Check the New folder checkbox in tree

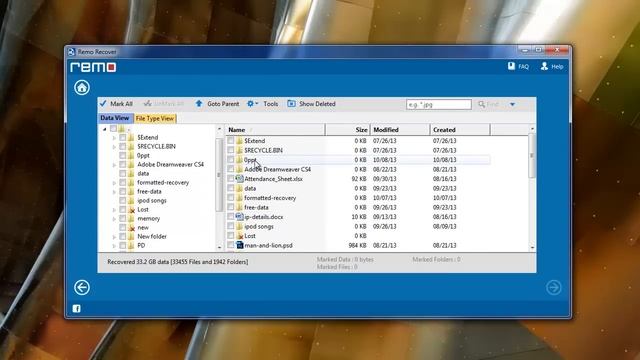tap(122, 237)
